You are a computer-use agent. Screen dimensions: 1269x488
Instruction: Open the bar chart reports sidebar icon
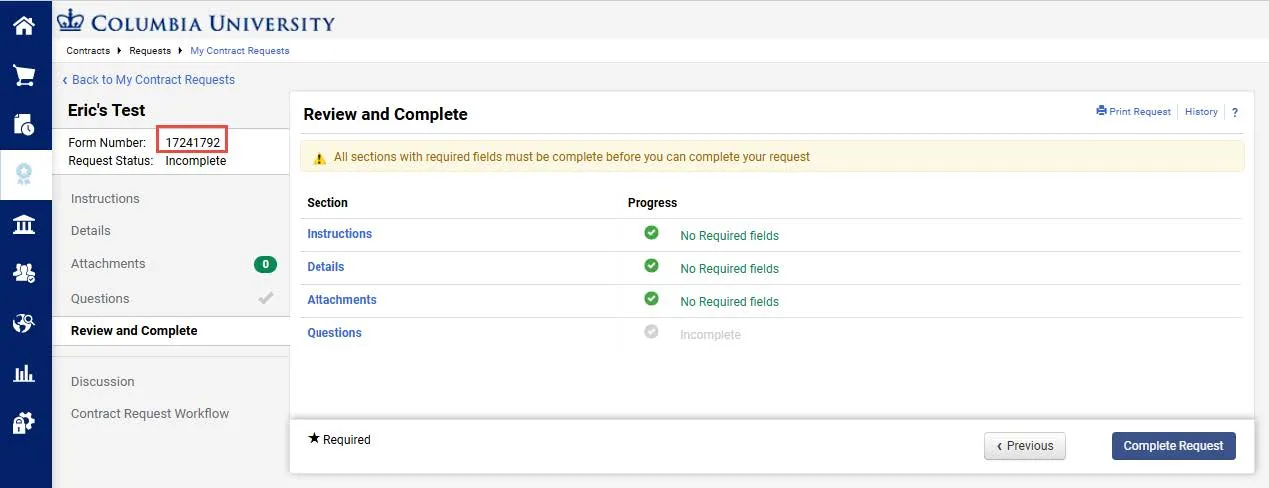(x=24, y=374)
